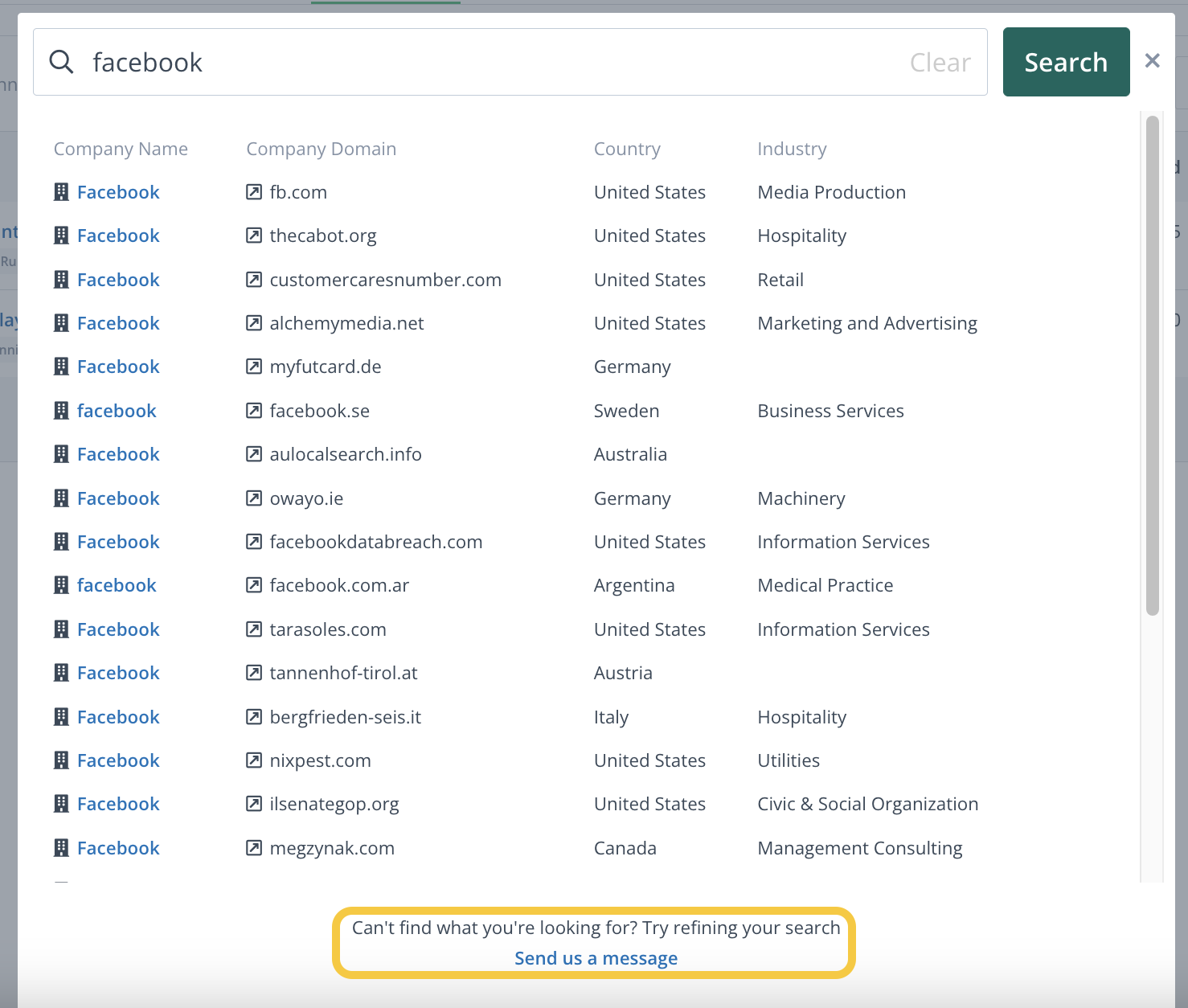
Task: Open Facebook company for alchemymedia.net
Action: point(118,323)
